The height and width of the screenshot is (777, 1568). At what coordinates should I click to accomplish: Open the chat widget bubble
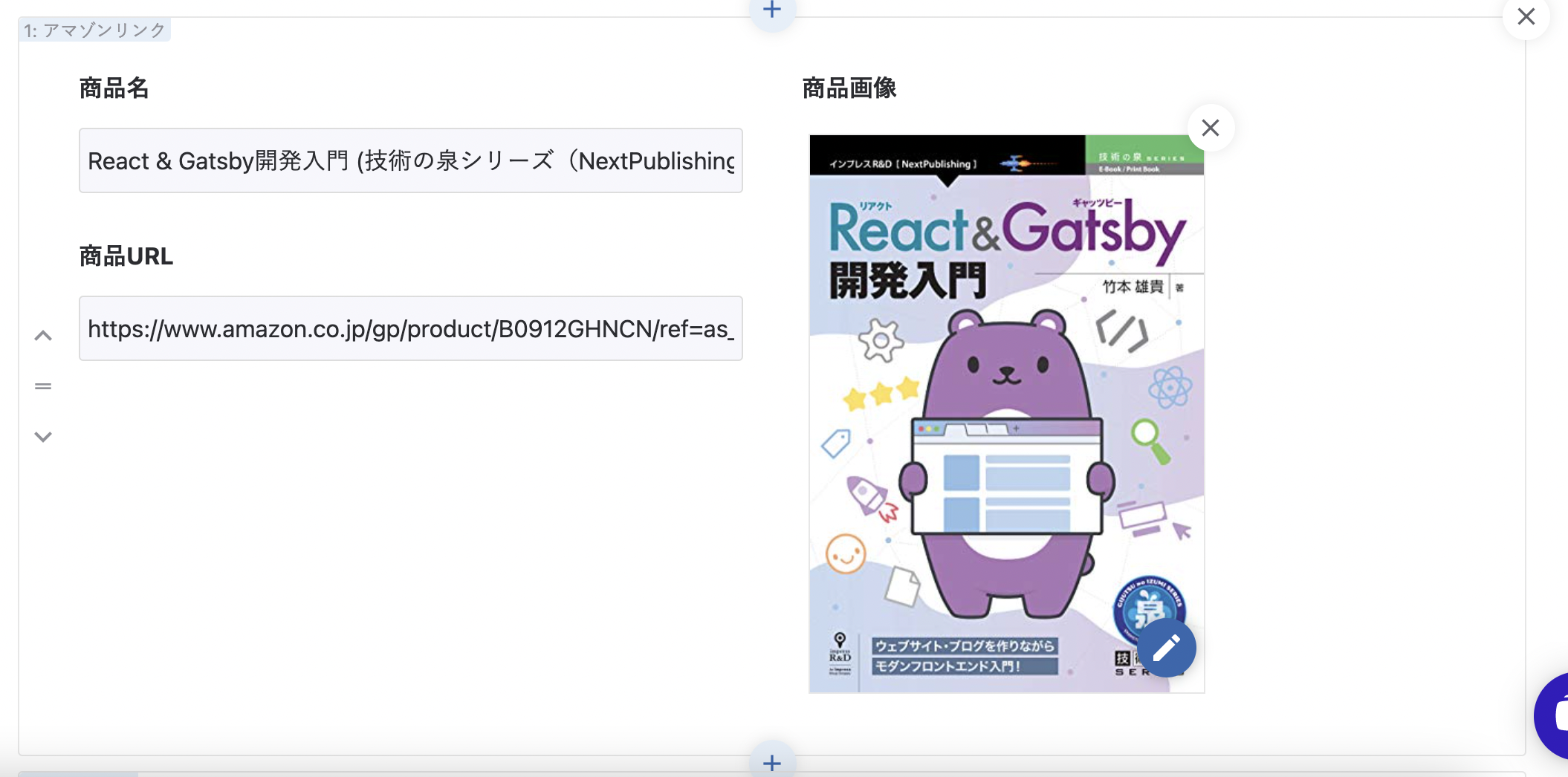(x=1555, y=715)
